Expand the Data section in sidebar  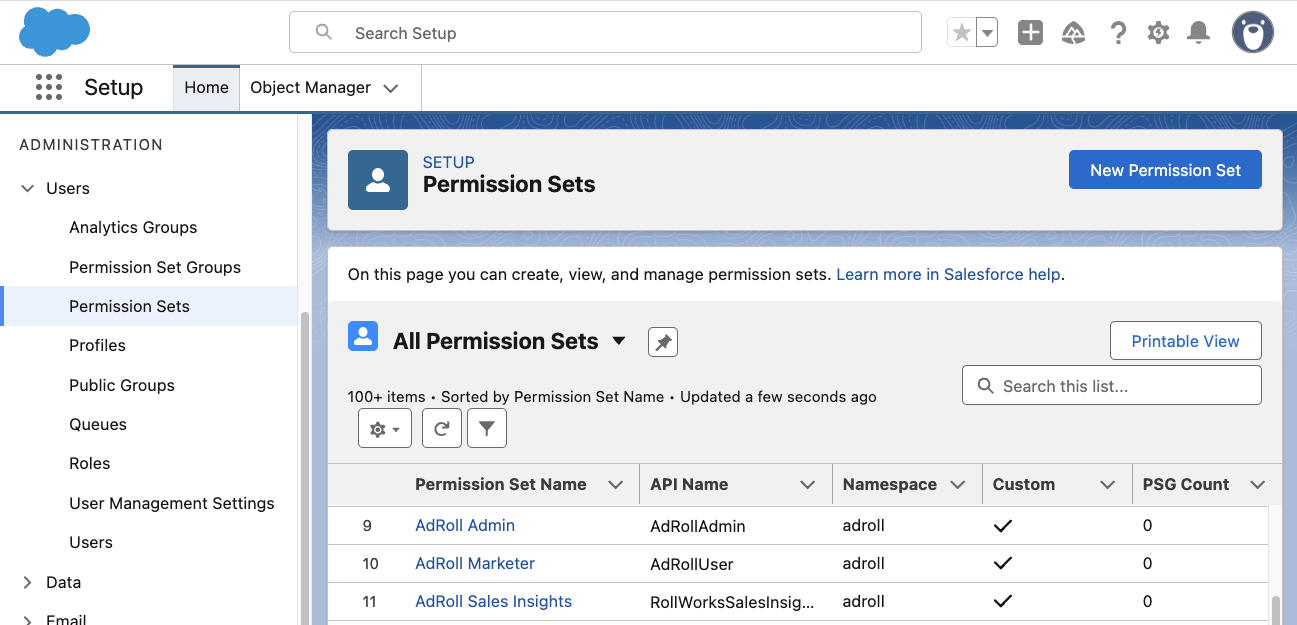(x=27, y=582)
